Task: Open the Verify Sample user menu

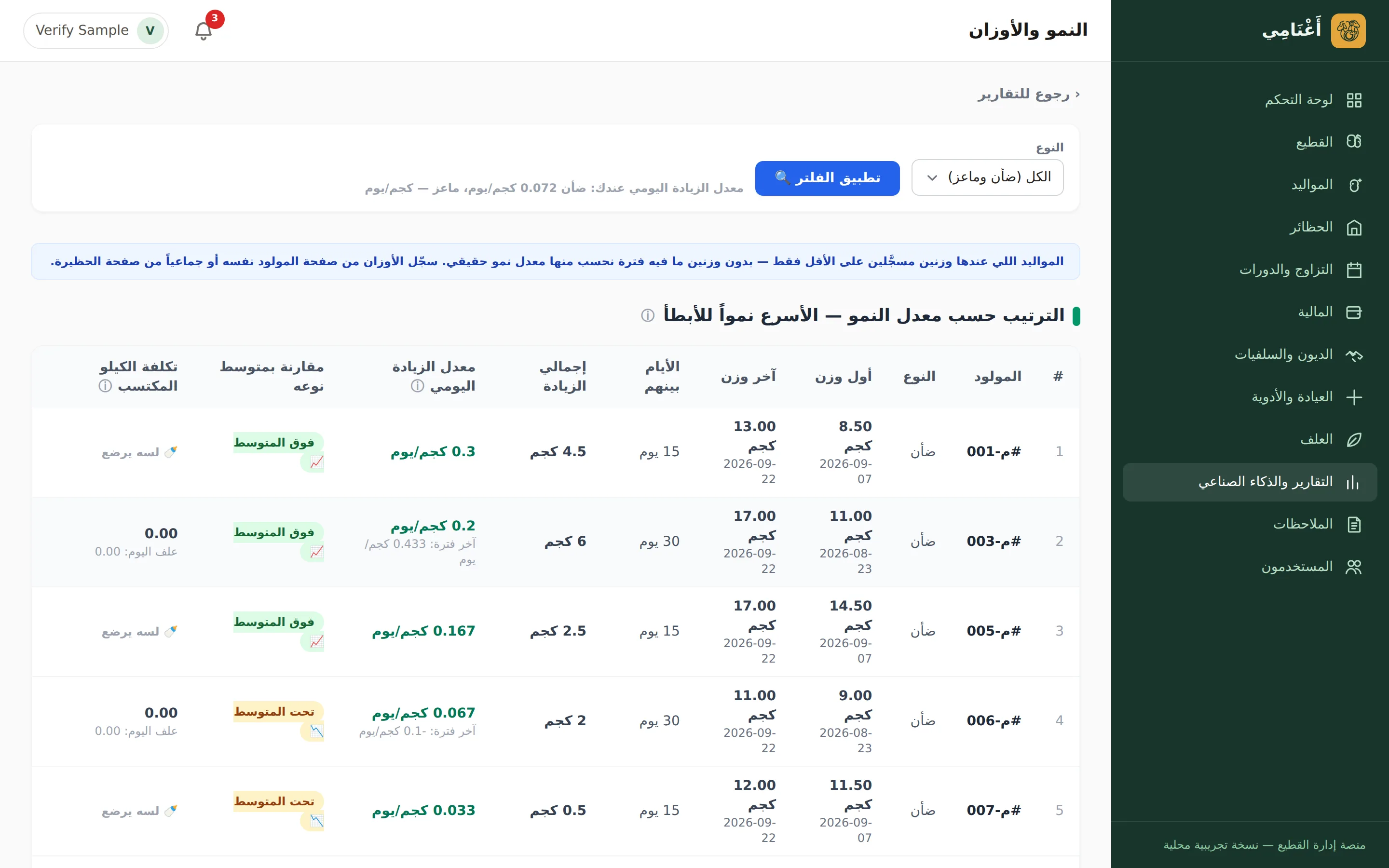Action: click(x=96, y=30)
